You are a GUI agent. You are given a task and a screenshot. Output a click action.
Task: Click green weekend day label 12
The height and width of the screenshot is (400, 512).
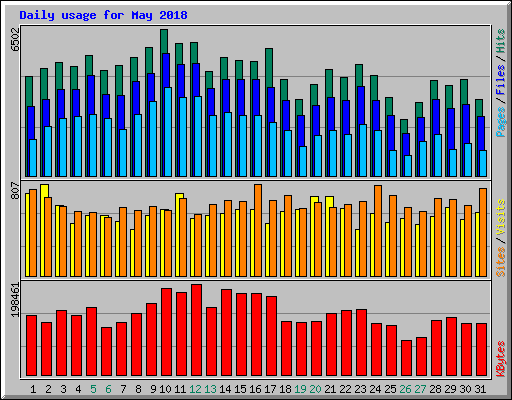pos(195,389)
